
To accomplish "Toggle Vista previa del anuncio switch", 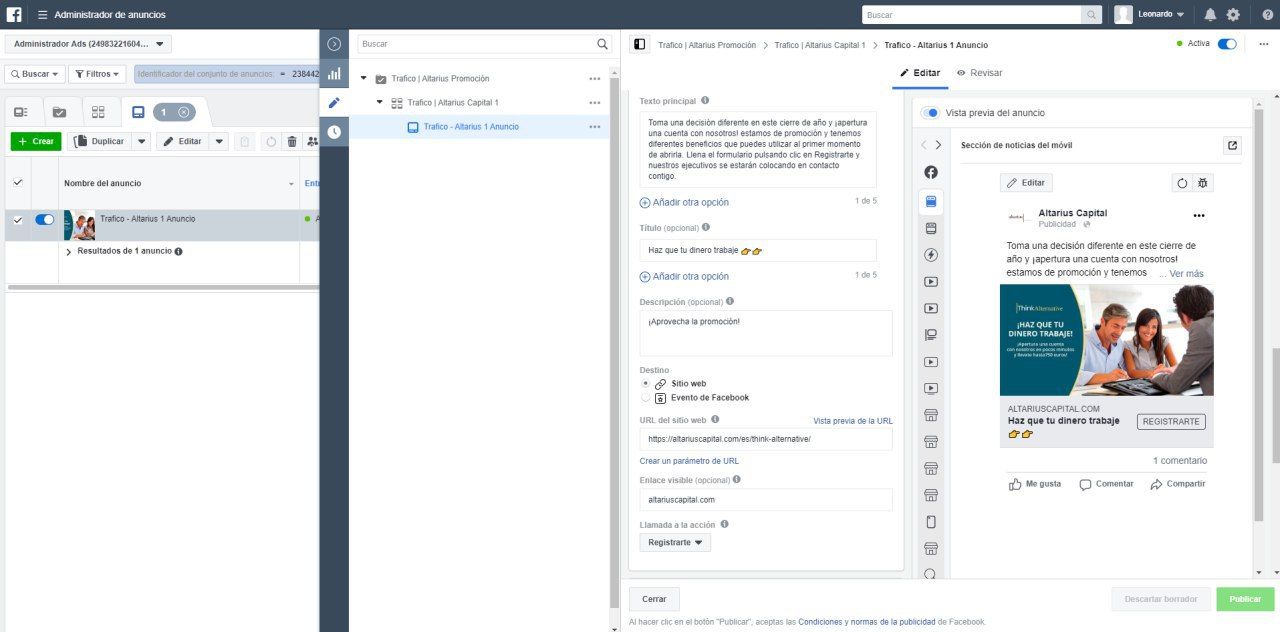I will [930, 113].
